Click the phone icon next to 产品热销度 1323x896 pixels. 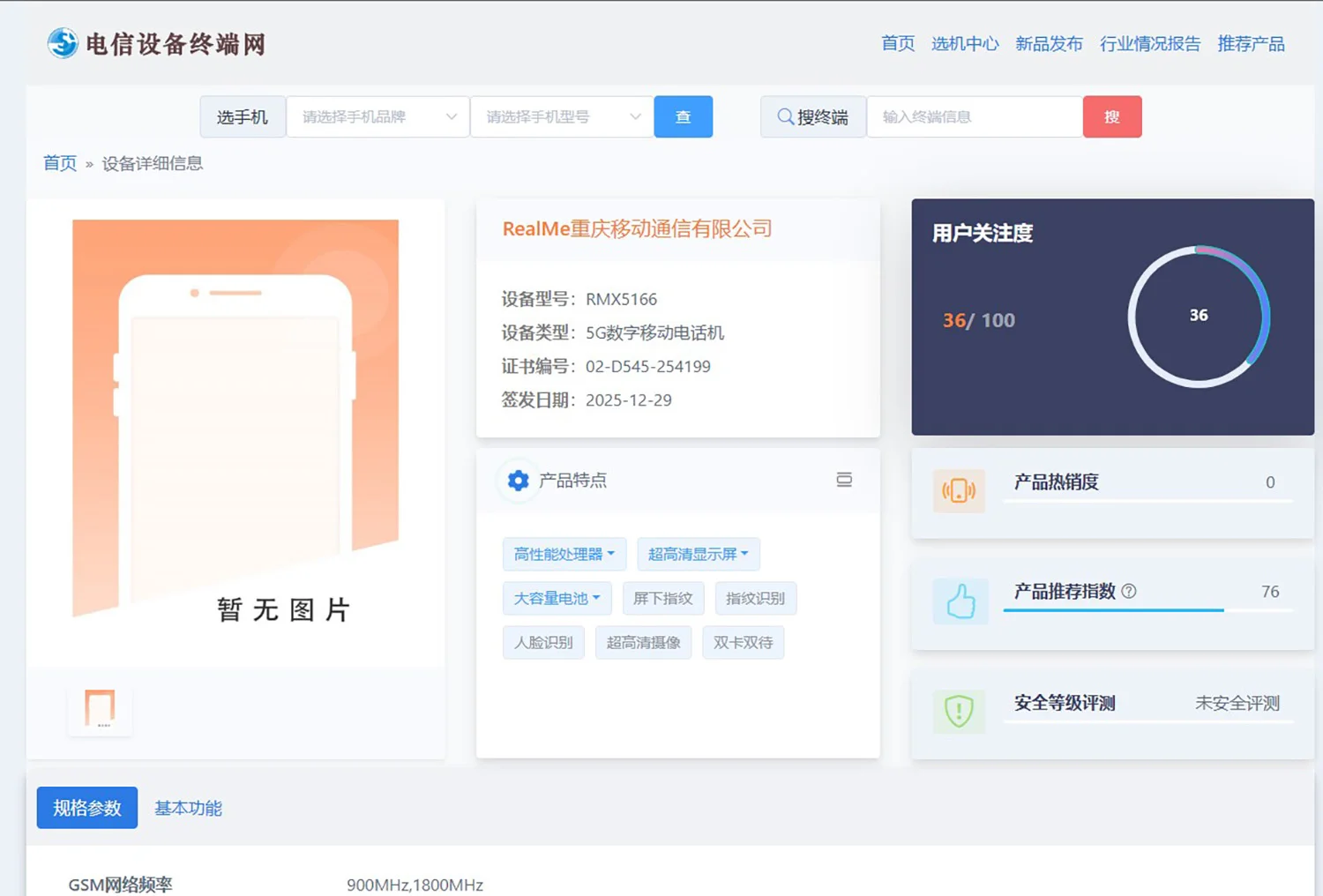pos(960,491)
